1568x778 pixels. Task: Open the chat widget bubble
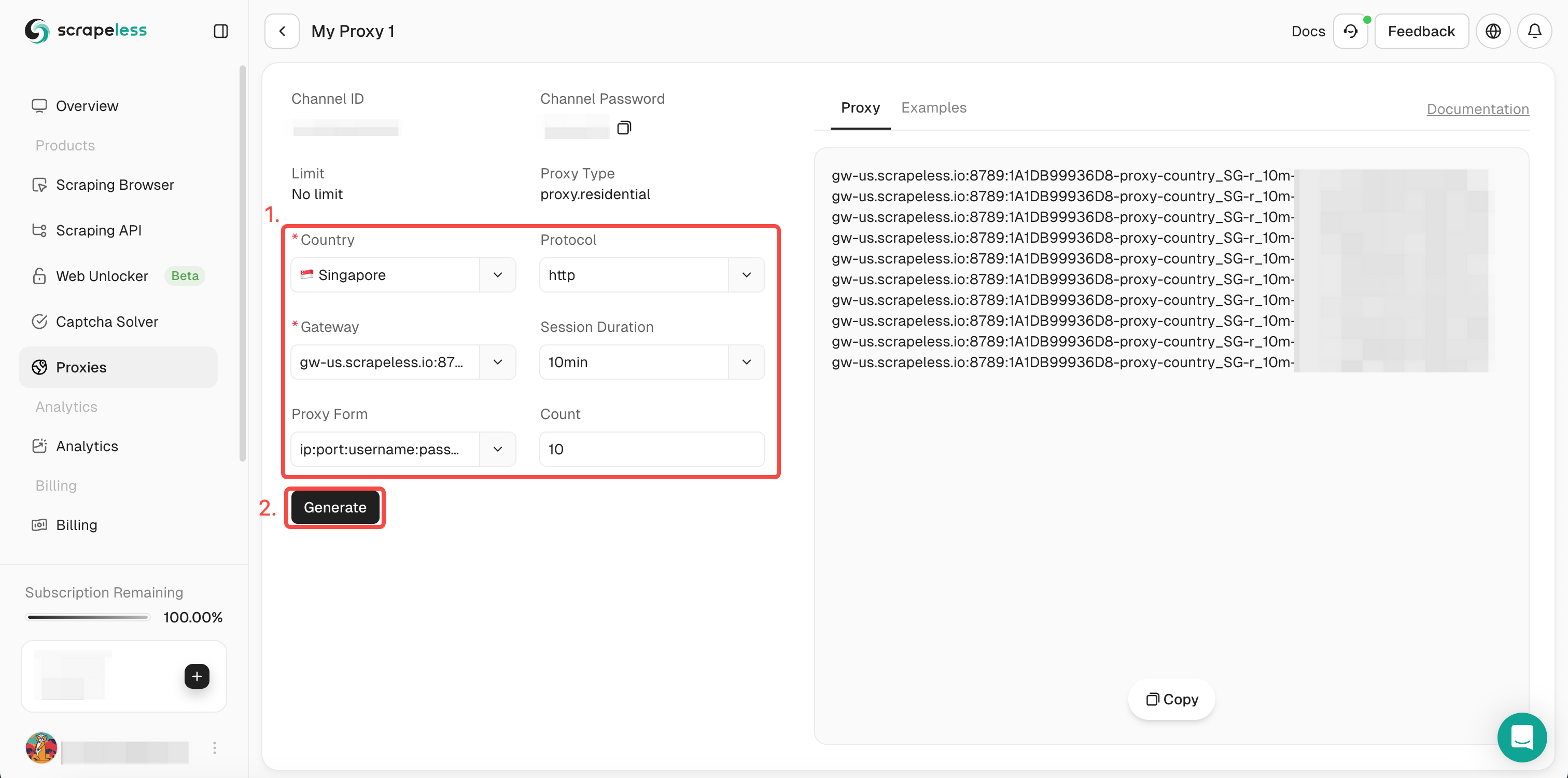point(1521,737)
